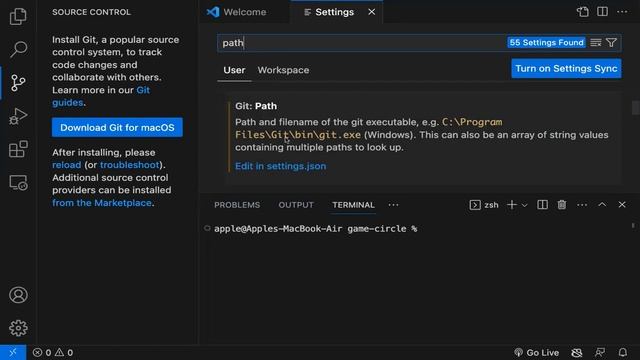Viewport: 640px width, 360px height.
Task: Open the from the Marketplace link
Action: click(x=102, y=202)
